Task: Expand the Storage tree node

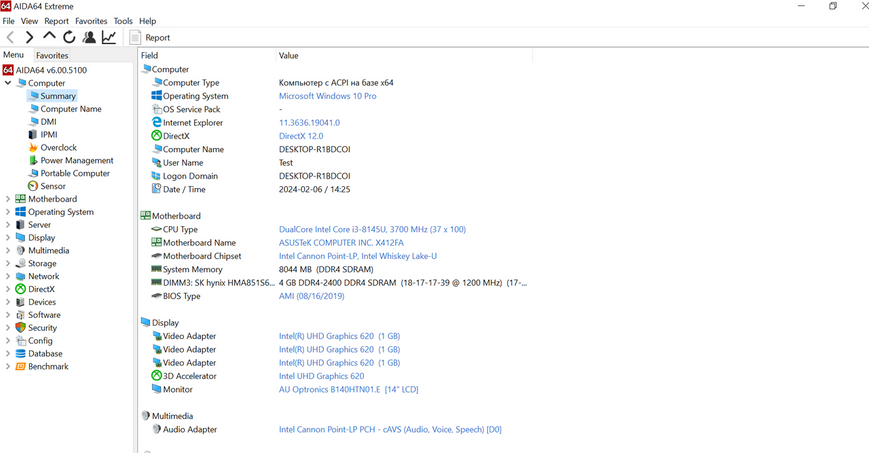Action: pyautogui.click(x=8, y=263)
